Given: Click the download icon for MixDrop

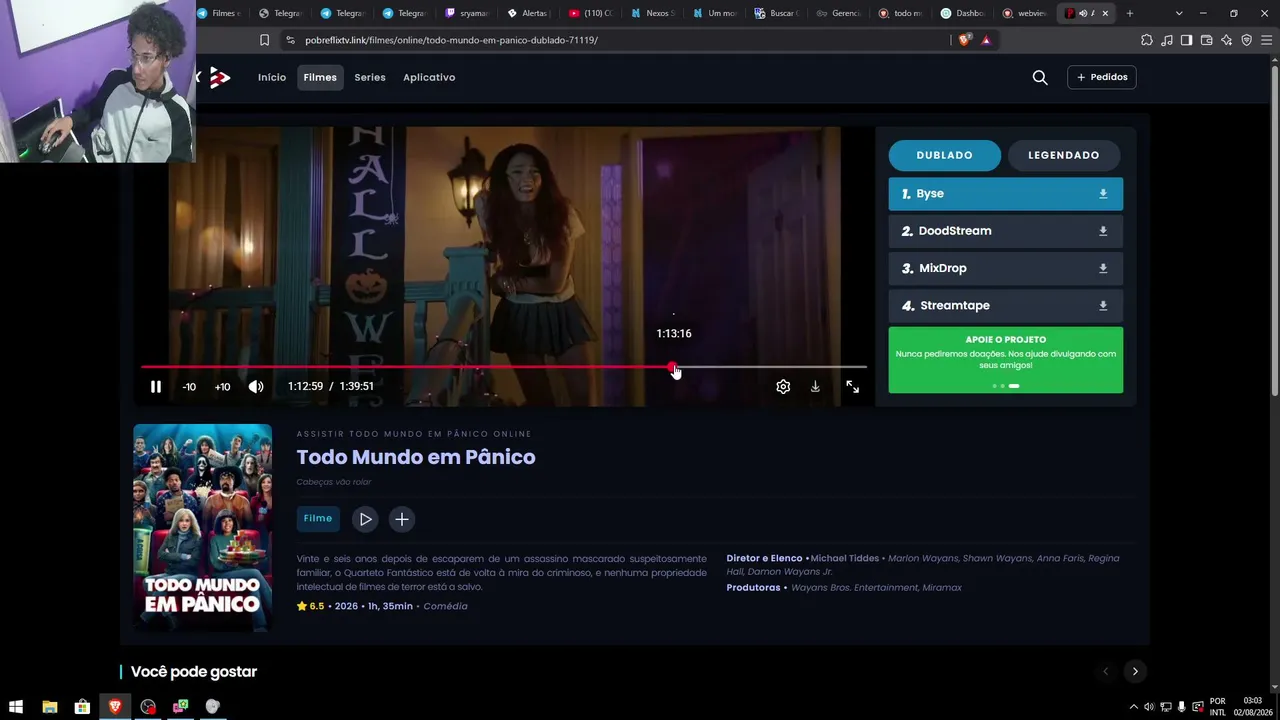Looking at the screenshot, I should click(1103, 268).
